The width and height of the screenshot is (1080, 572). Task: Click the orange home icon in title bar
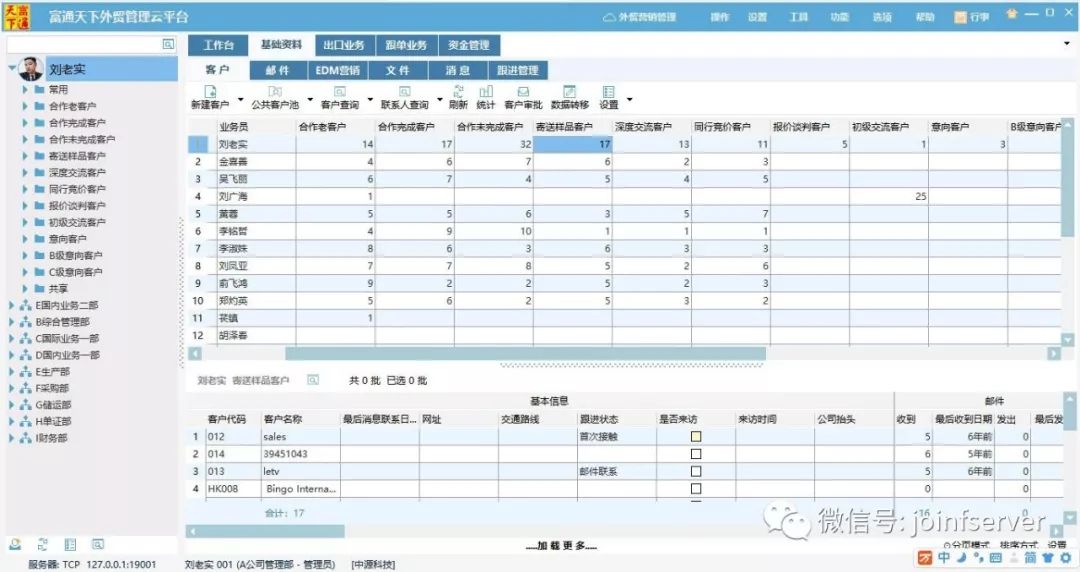pyautogui.click(x=1011, y=13)
